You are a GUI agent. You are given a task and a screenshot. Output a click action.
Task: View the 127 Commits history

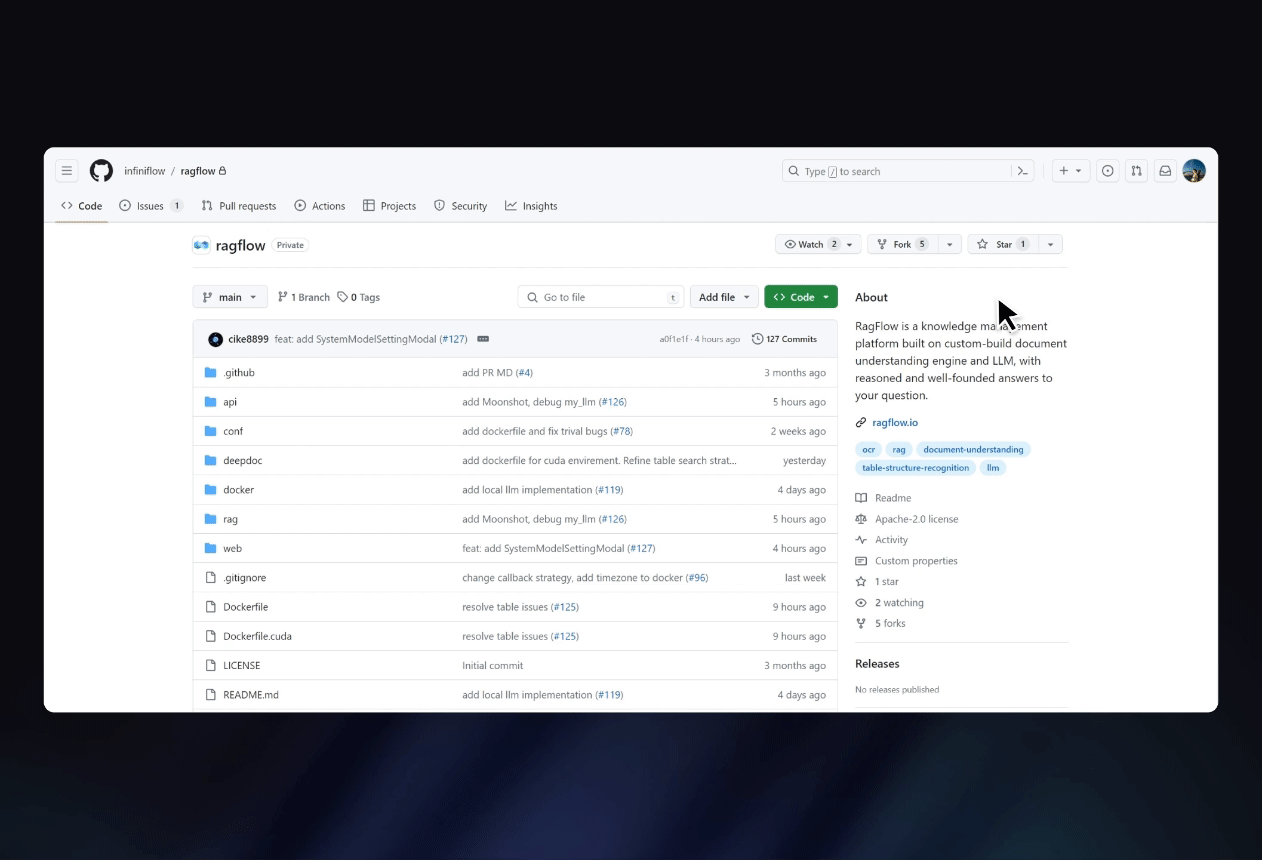click(x=784, y=339)
